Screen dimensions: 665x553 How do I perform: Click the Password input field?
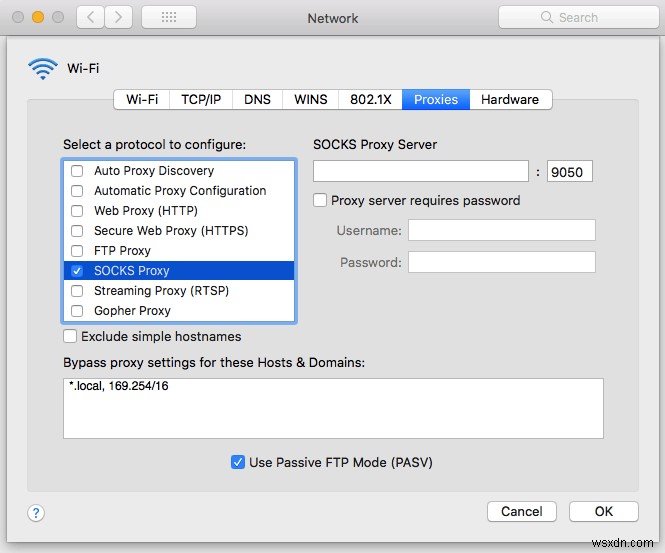pyautogui.click(x=502, y=262)
